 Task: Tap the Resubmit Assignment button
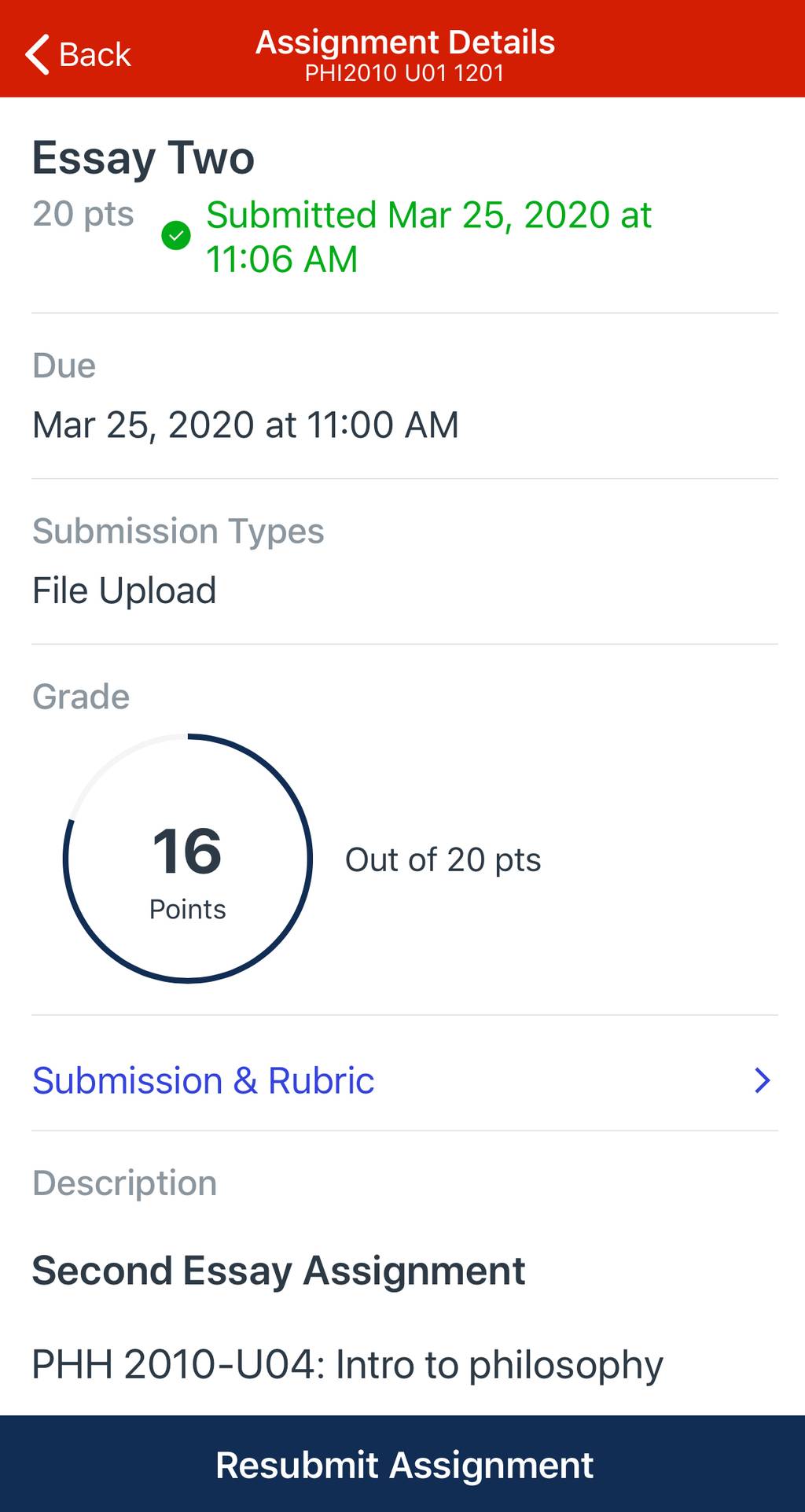tap(402, 1464)
